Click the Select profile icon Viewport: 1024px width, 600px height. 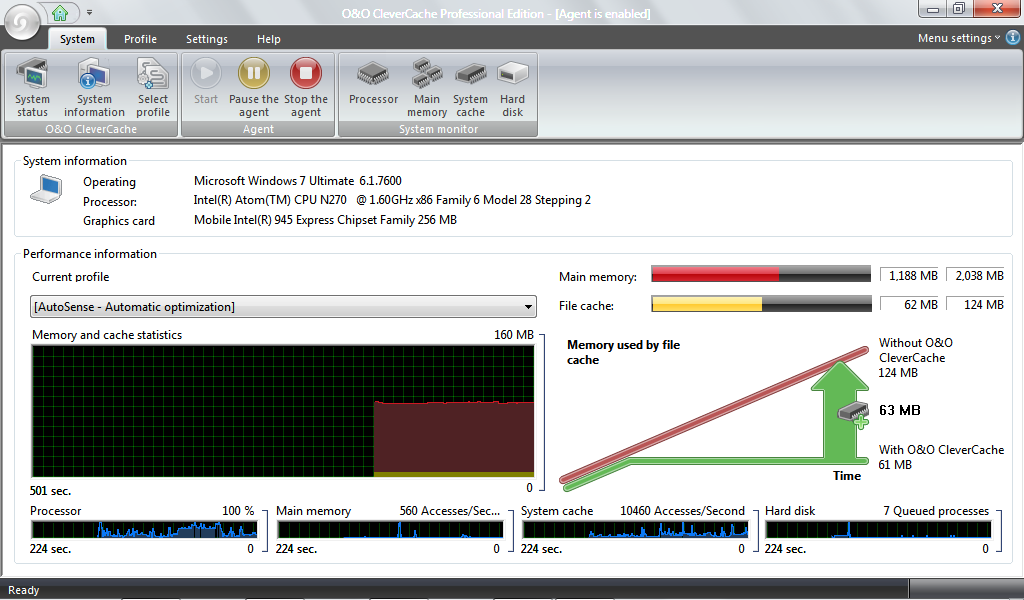point(153,87)
